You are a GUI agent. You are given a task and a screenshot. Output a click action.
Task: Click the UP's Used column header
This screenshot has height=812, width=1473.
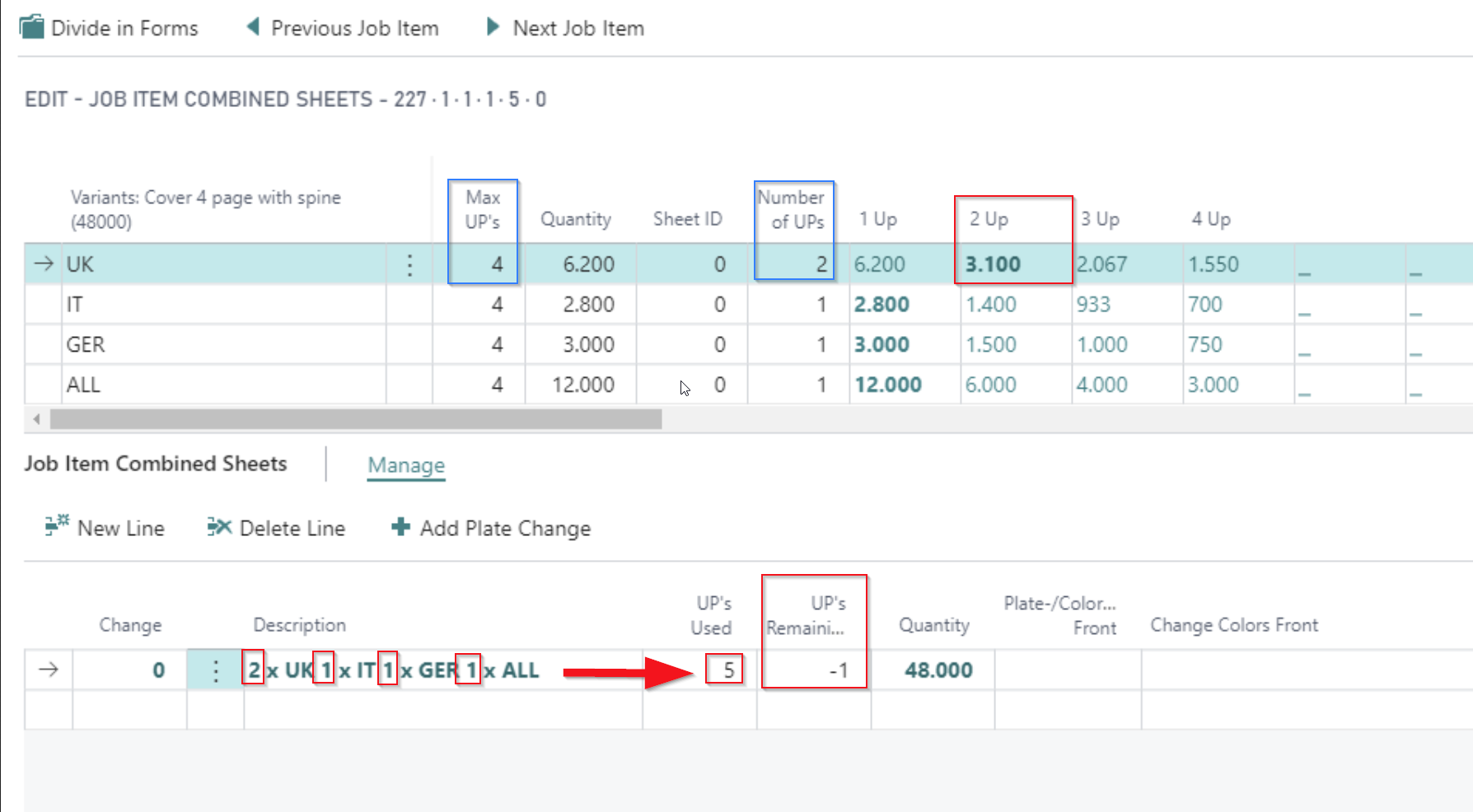[x=711, y=615]
